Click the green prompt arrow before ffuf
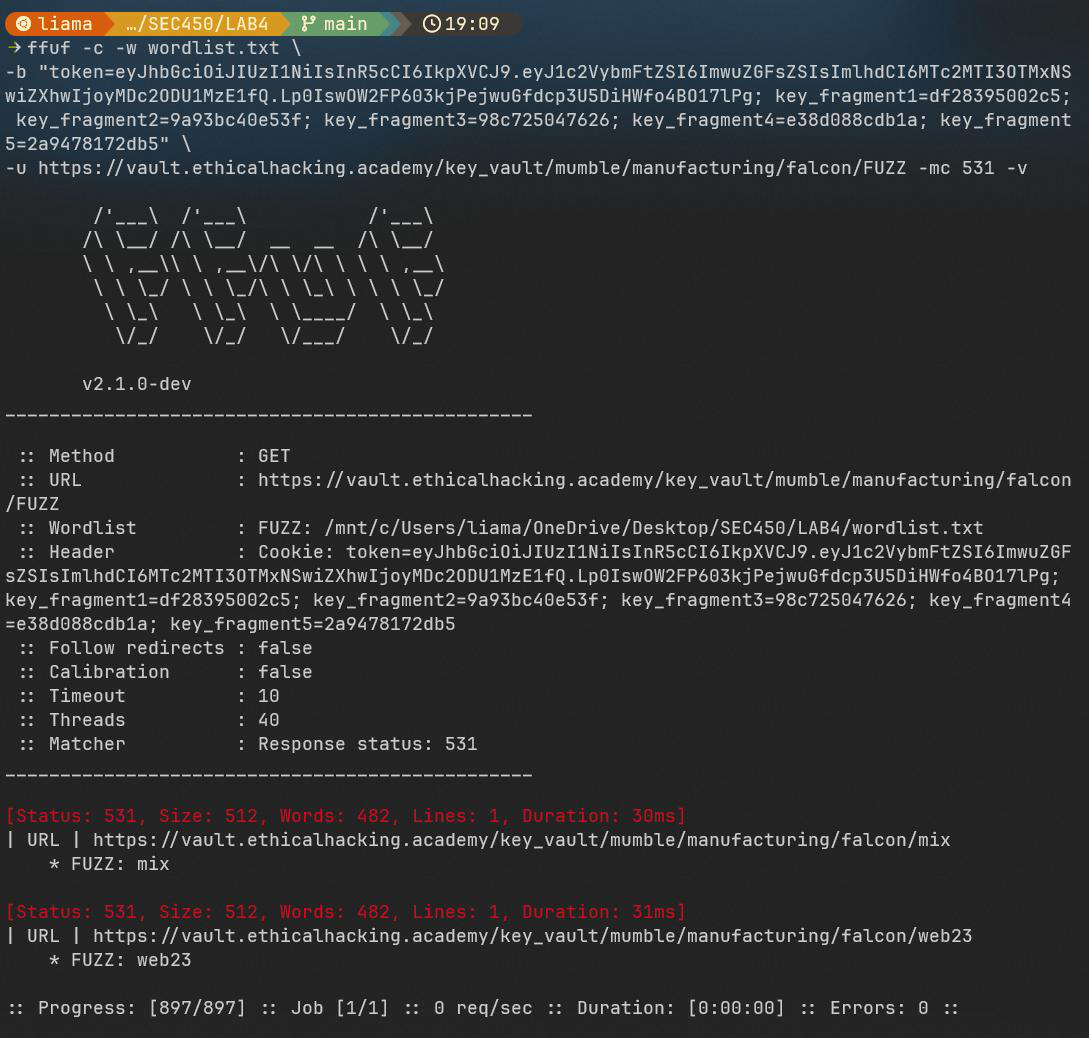The image size is (1089, 1038). pyautogui.click(x=14, y=48)
